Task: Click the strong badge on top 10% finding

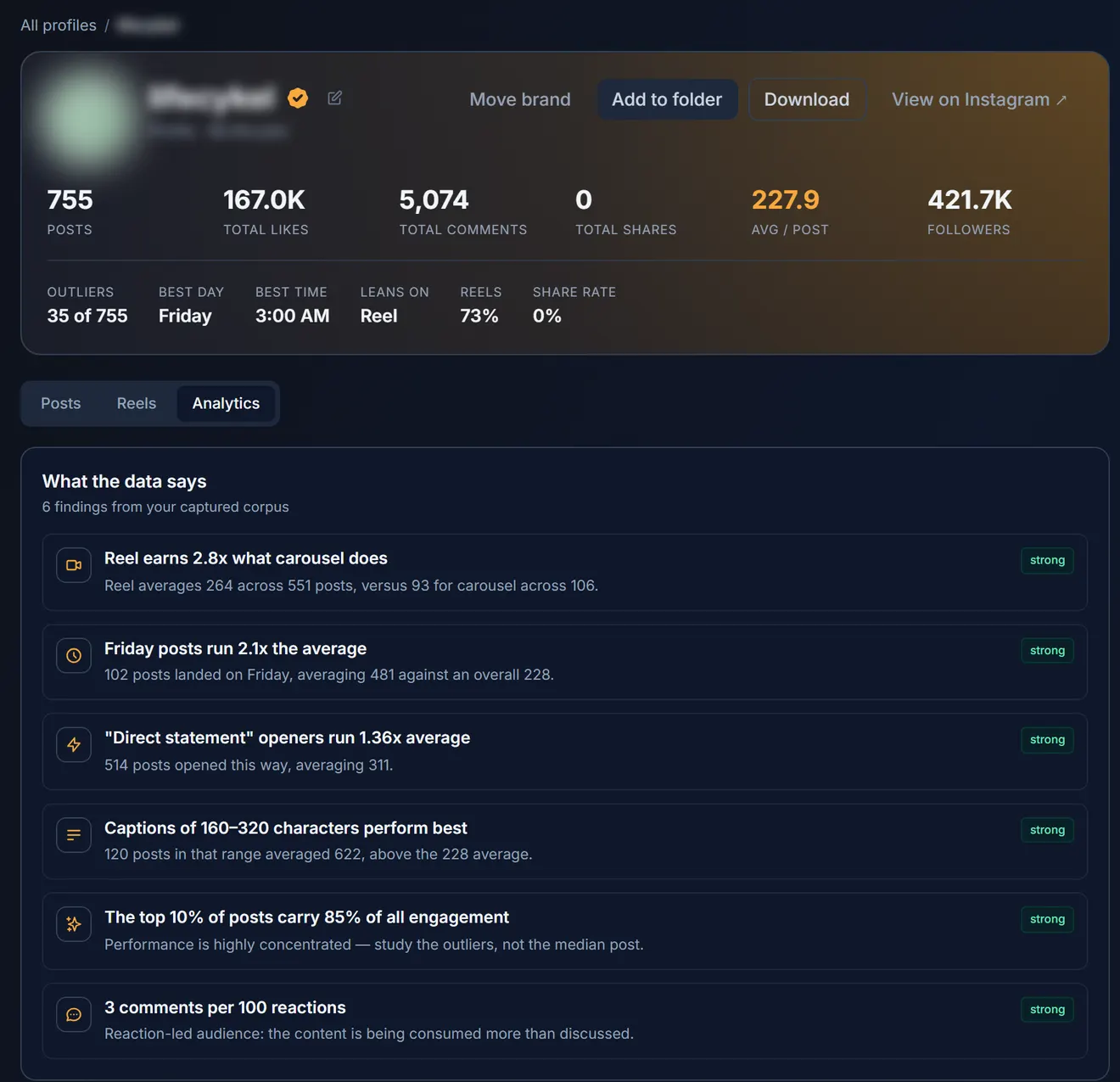Action: tap(1047, 919)
